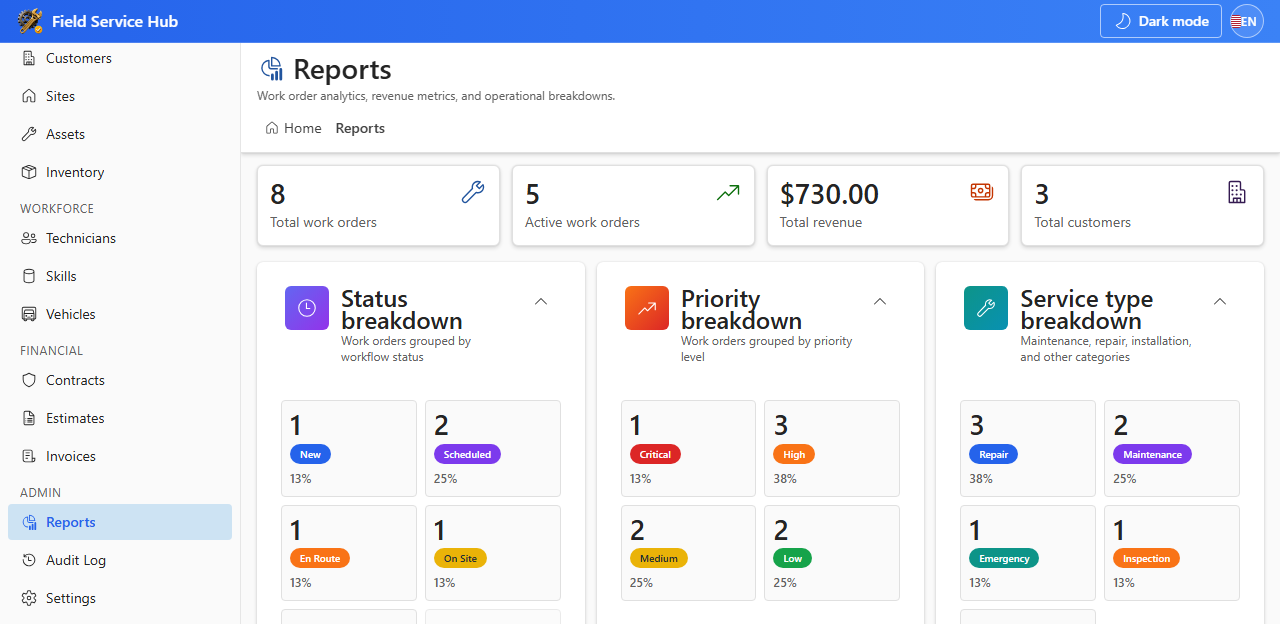Click the red Critical priority badge
Viewport: 1280px width, 624px height.
tap(655, 454)
